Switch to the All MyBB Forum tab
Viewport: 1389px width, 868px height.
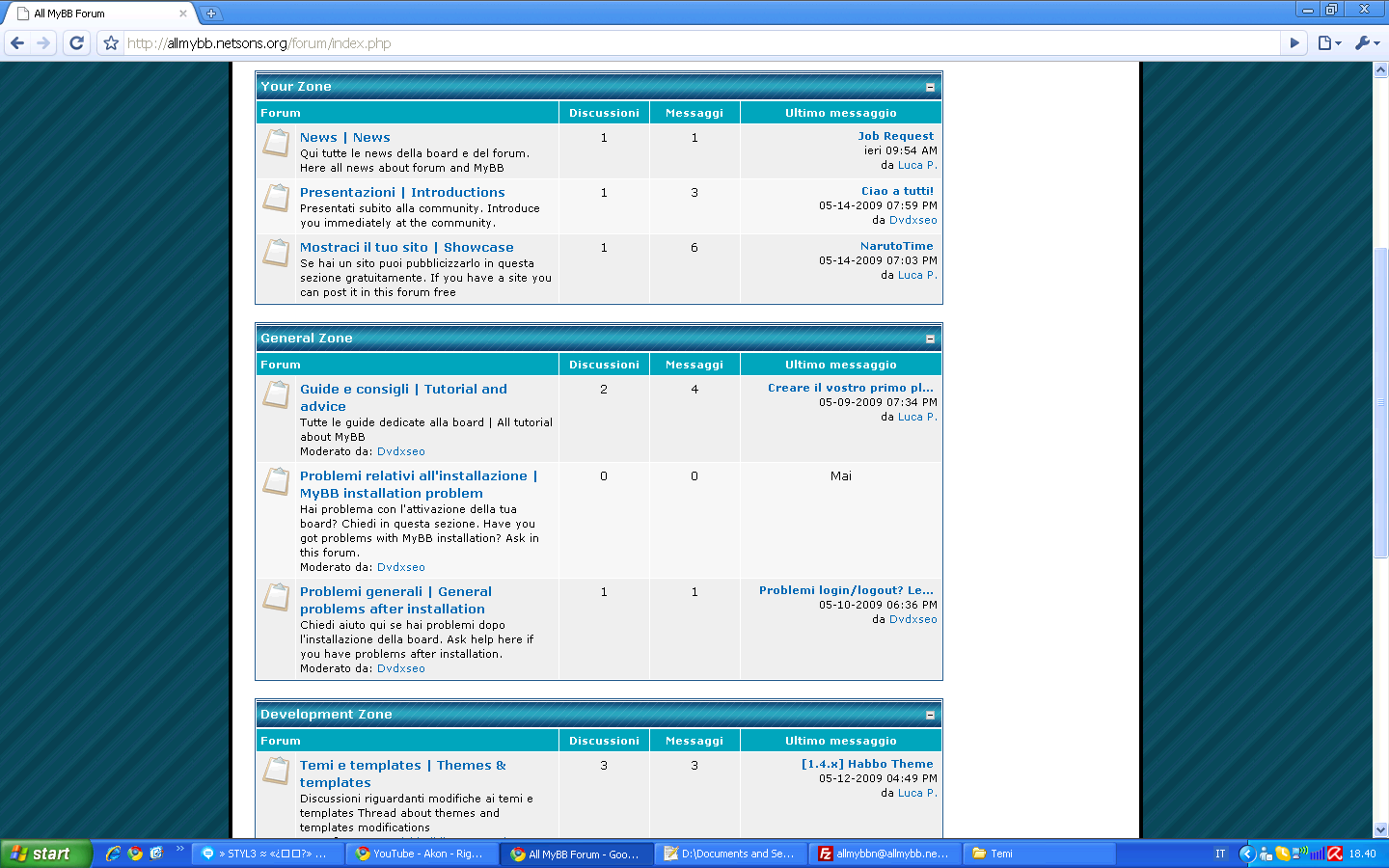(96, 14)
